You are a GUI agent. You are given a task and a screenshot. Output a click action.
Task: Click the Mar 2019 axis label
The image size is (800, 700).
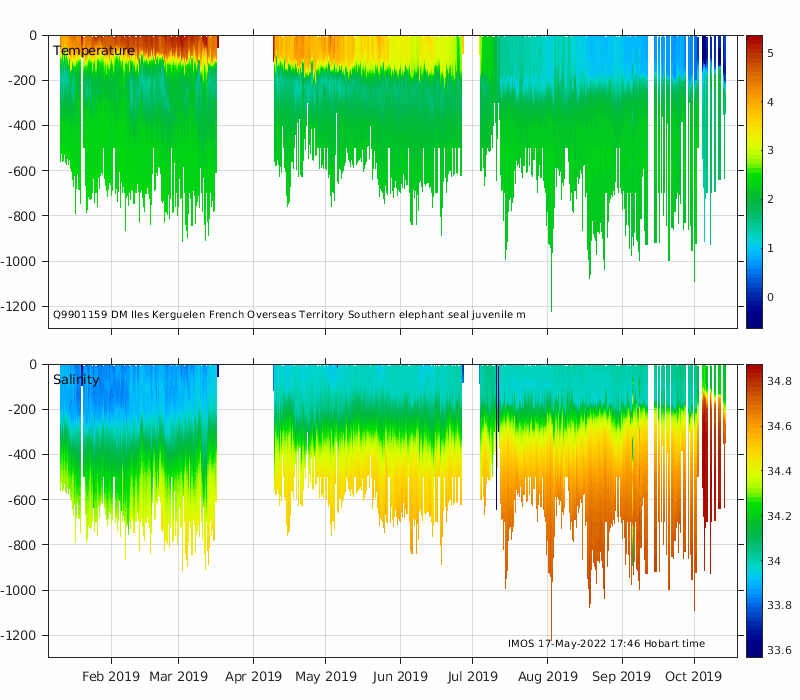tap(179, 677)
